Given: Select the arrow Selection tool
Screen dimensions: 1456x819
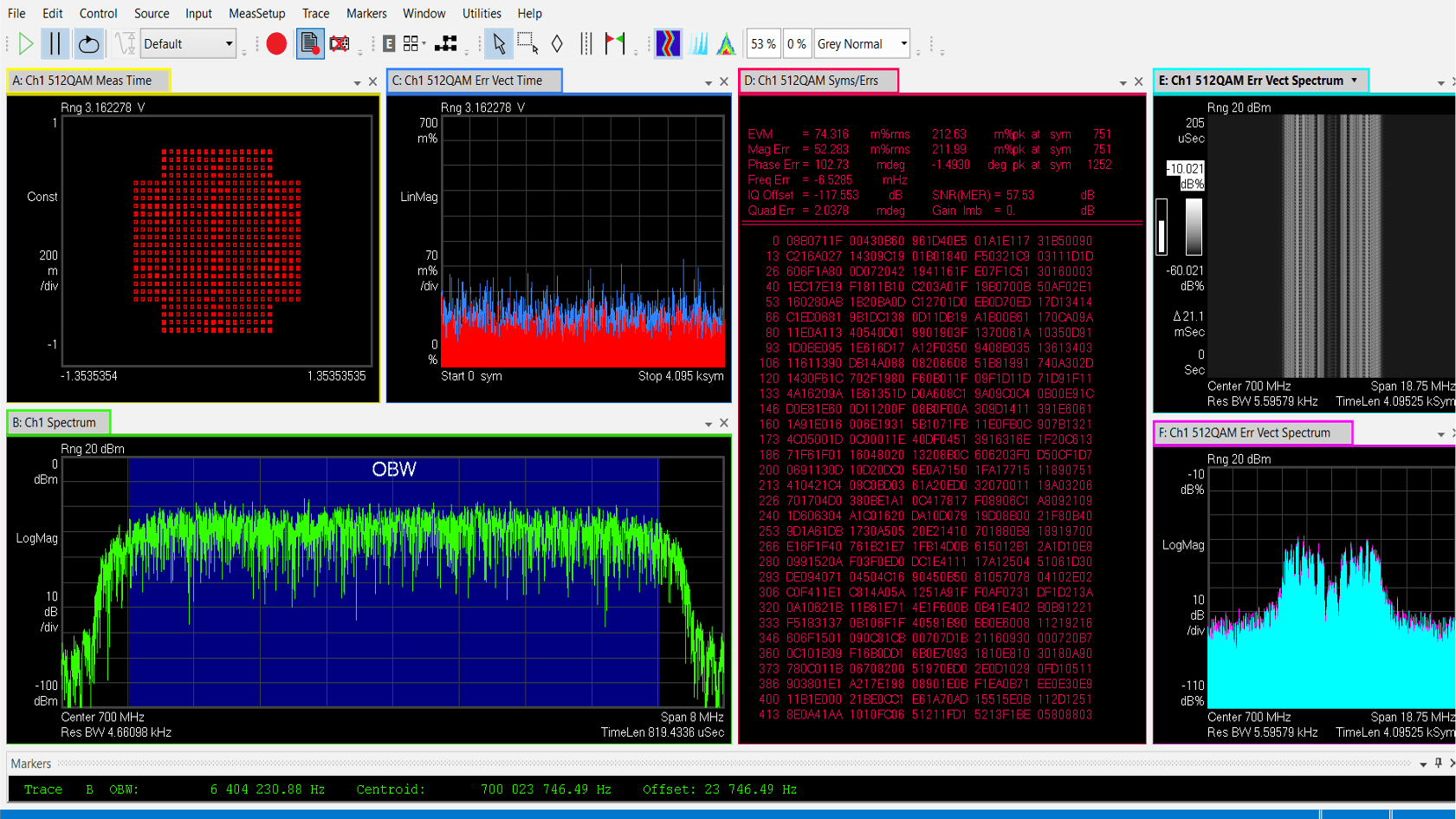Looking at the screenshot, I should pyautogui.click(x=500, y=43).
